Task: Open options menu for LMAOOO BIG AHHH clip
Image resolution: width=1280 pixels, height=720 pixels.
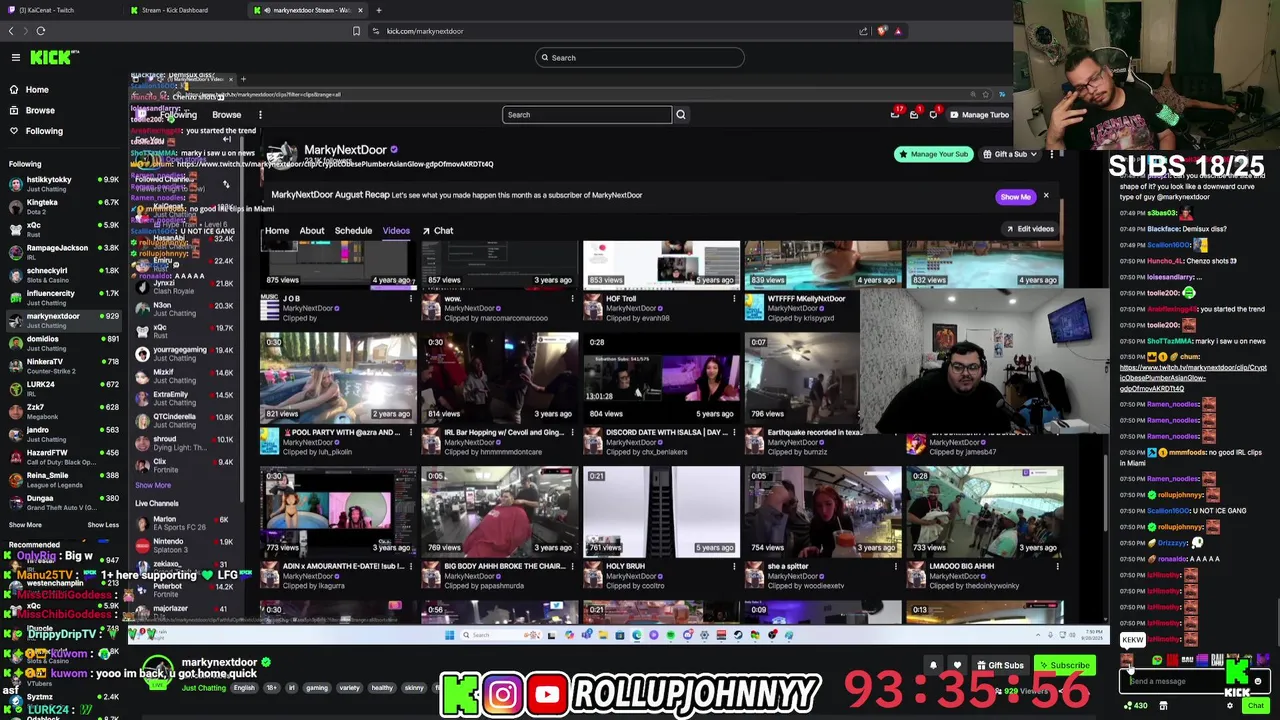Action: (x=1057, y=567)
